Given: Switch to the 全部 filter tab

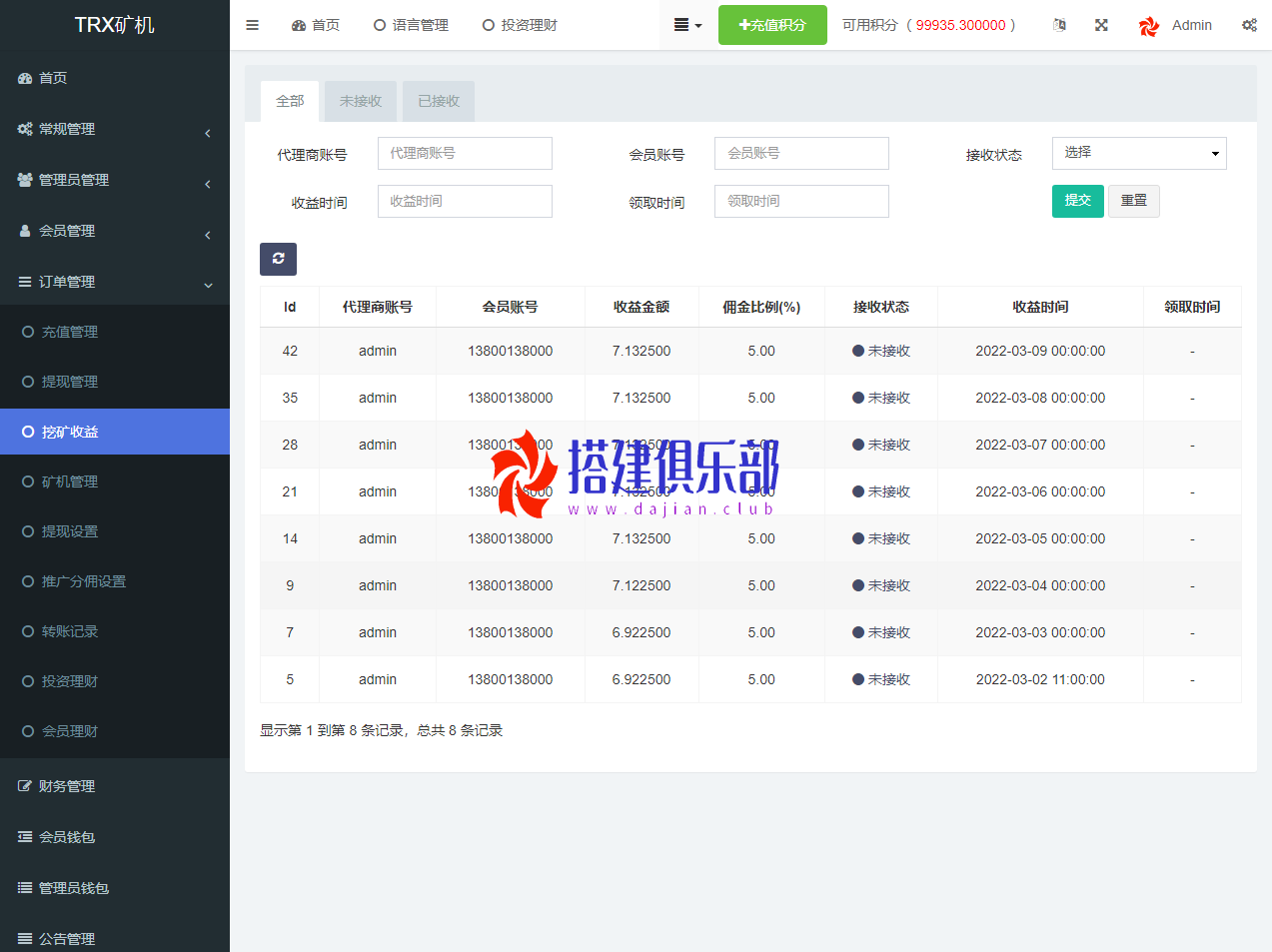Looking at the screenshot, I should (x=290, y=101).
